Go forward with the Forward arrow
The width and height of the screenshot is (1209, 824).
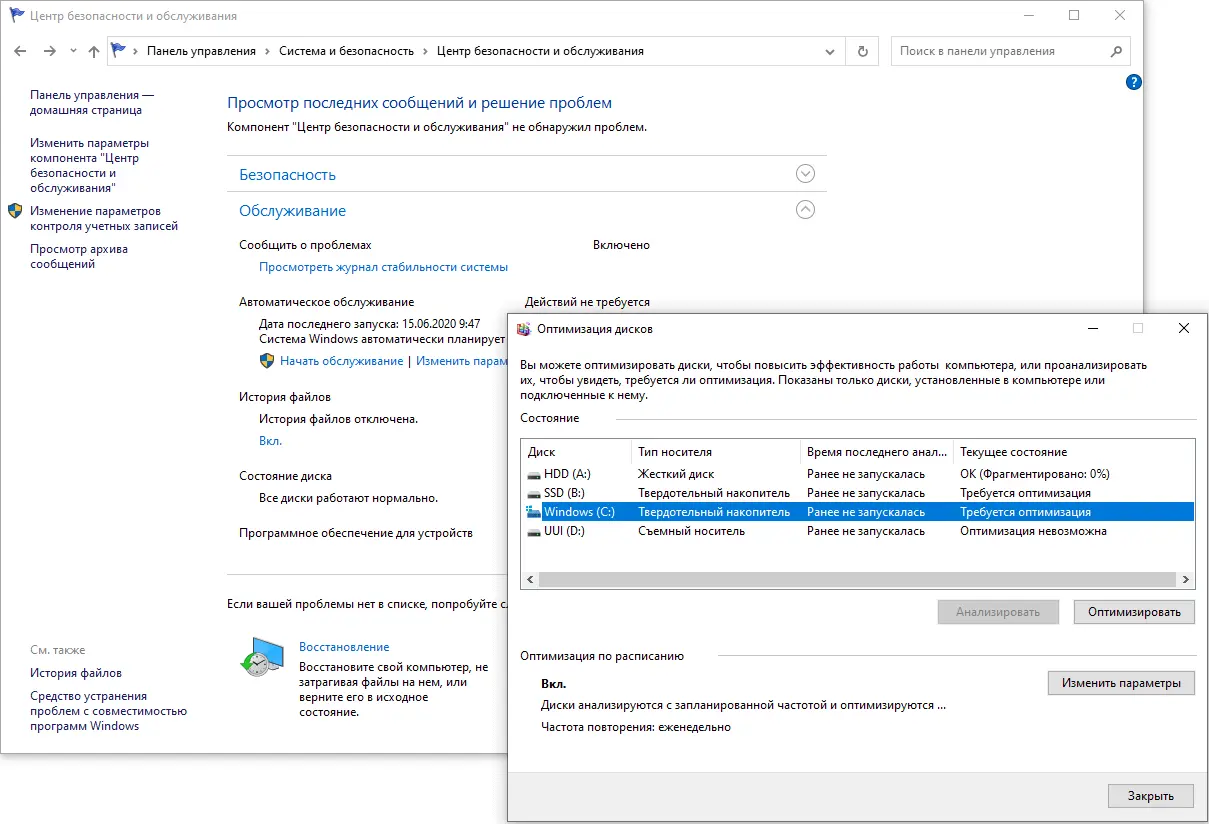tap(50, 51)
